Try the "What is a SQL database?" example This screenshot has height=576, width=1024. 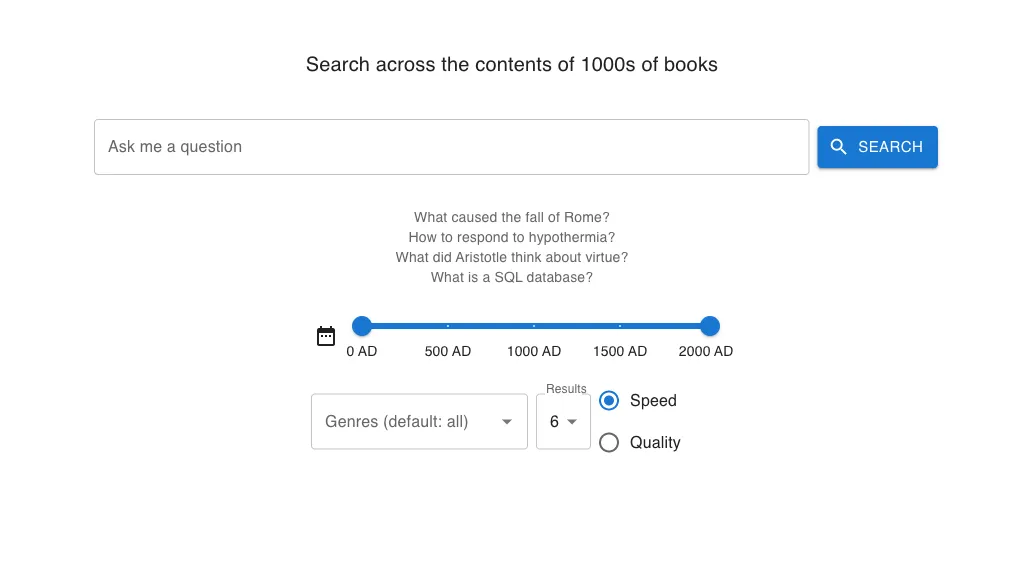[x=512, y=277]
